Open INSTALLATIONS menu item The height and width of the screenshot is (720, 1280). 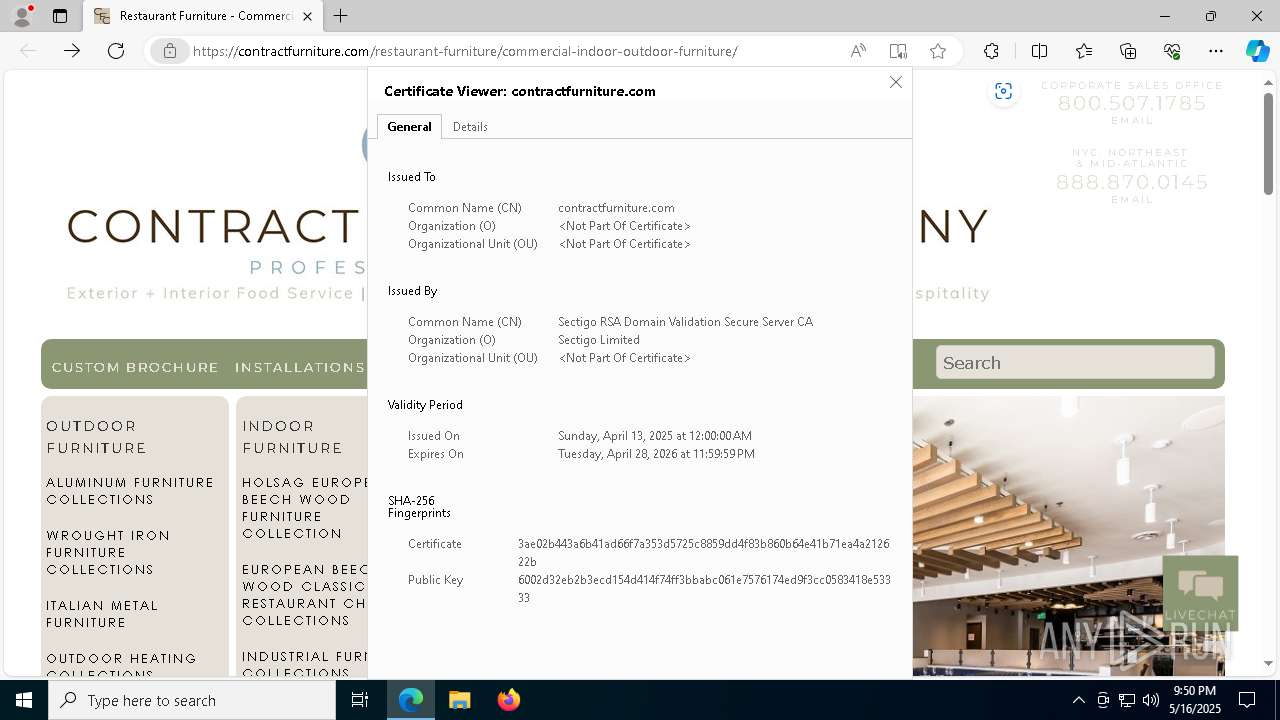tap(299, 367)
